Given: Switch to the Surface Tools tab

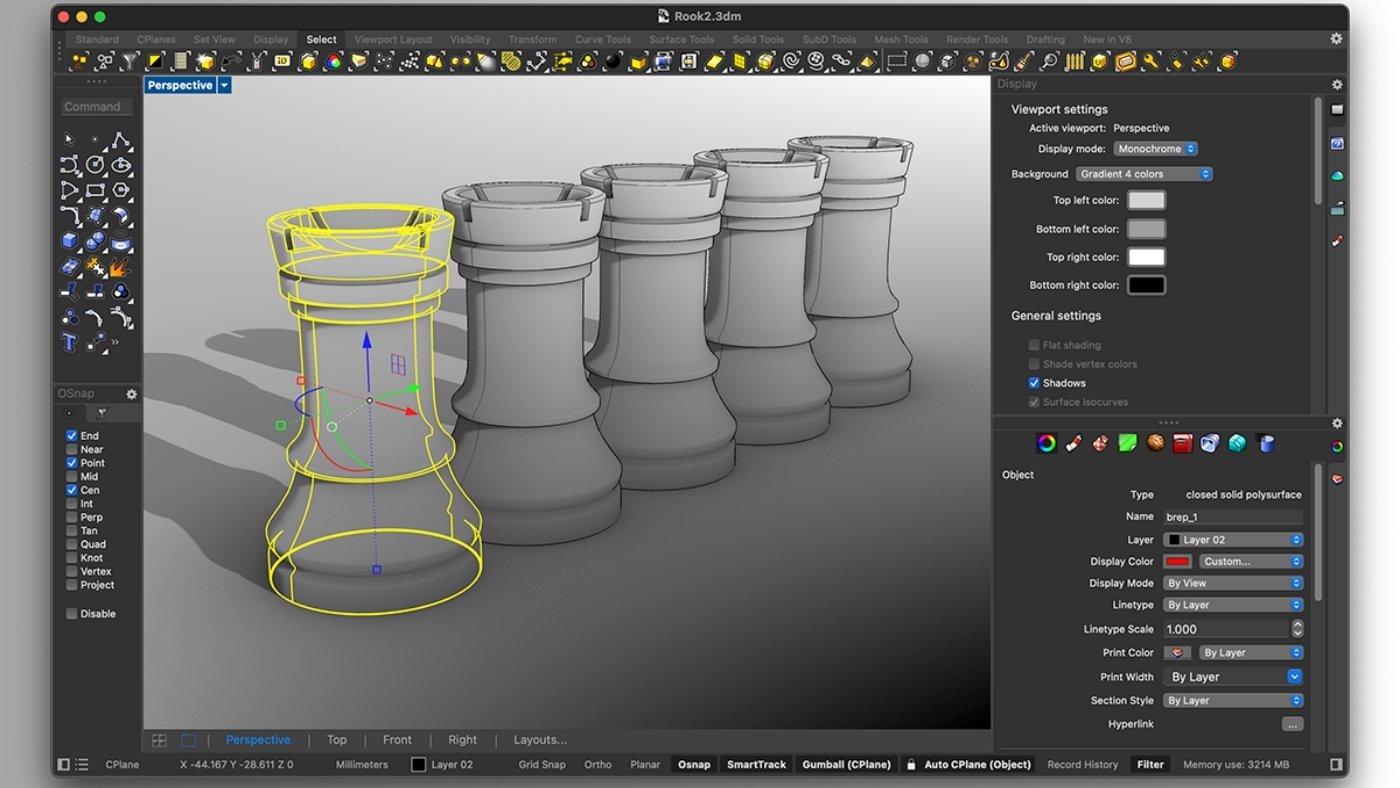Looking at the screenshot, I should [x=681, y=40].
